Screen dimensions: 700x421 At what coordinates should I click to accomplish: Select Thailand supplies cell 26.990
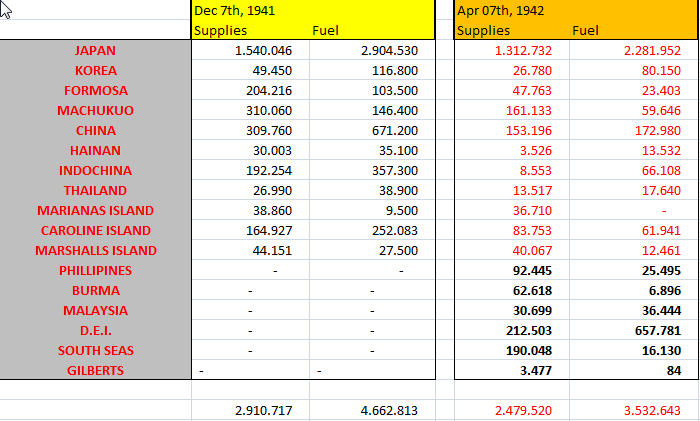[x=250, y=191]
